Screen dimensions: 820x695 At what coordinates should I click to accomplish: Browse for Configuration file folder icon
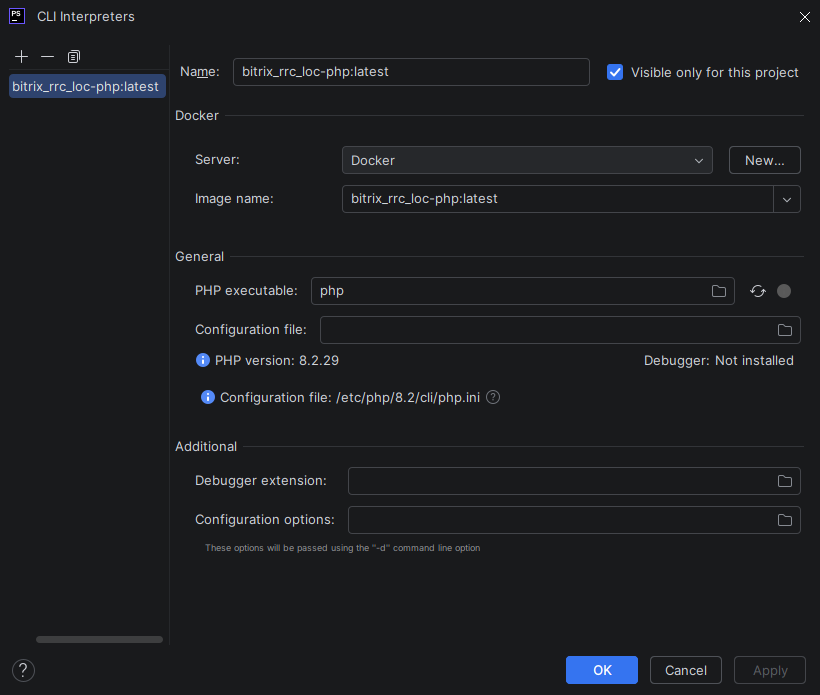tap(785, 330)
